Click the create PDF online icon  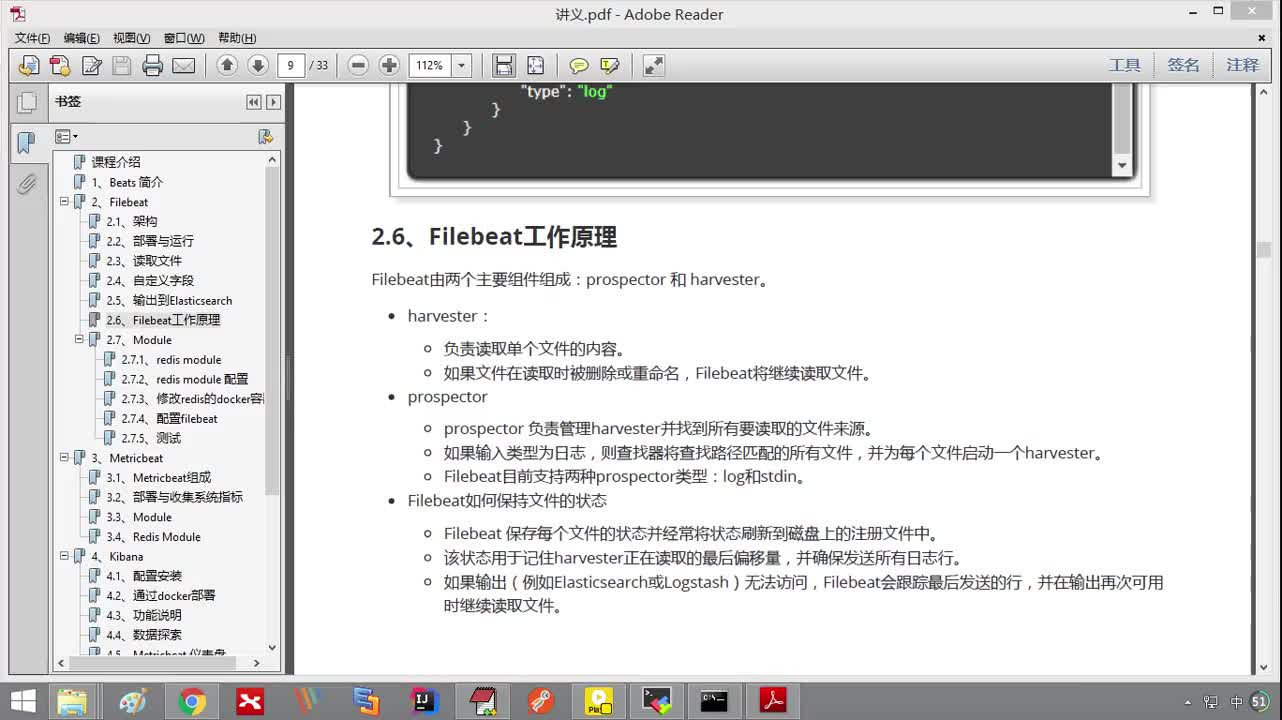pos(29,66)
